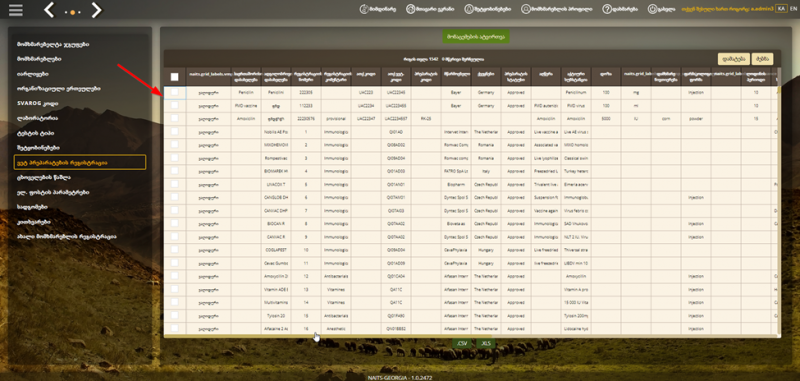Viewport: 800px width, 381px height.
Task: Open ელ. ფოსტის პარამეტრები in the sidebar
Action: click(53, 192)
